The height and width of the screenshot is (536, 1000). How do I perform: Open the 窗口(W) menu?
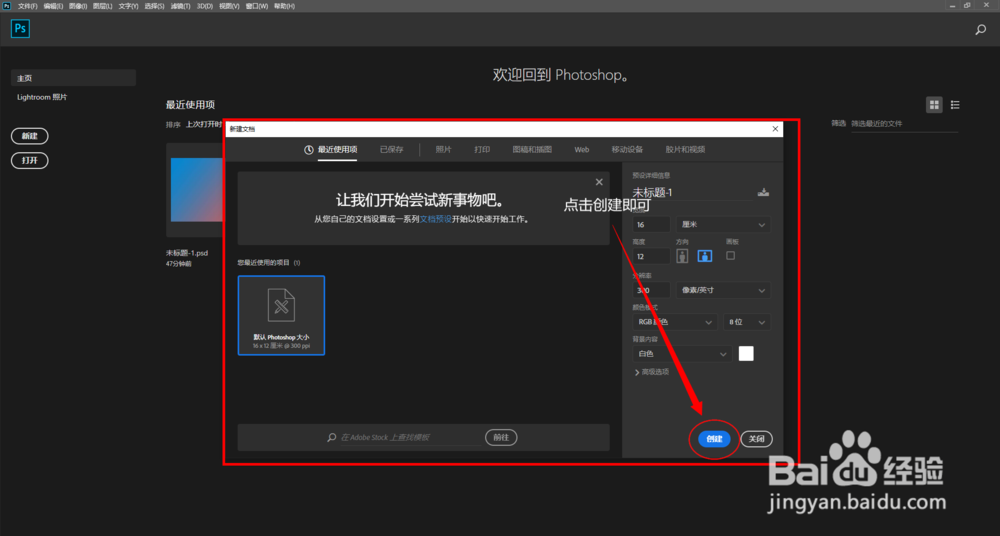coord(256,6)
